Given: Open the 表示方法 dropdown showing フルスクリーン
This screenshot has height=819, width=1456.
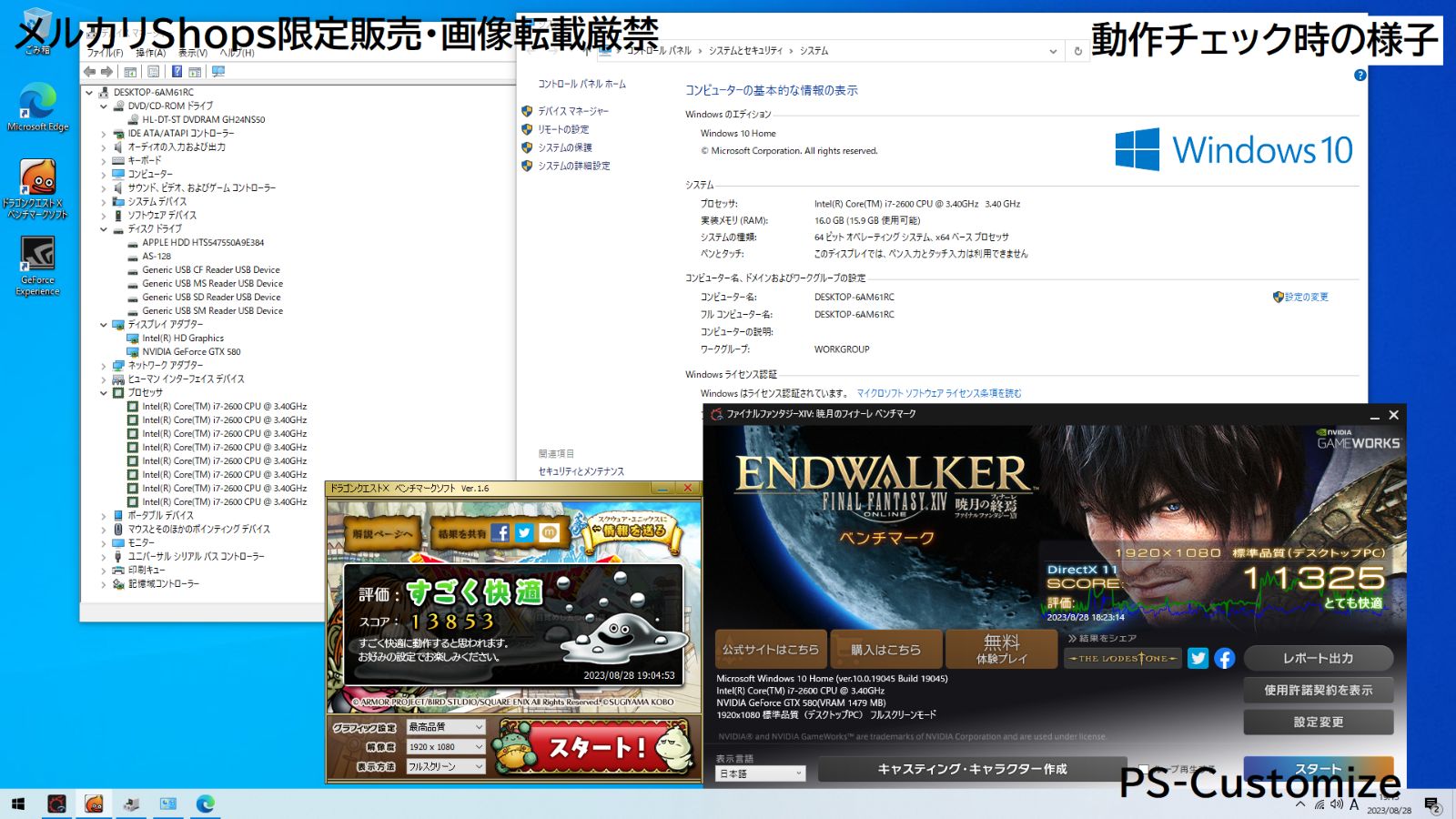Looking at the screenshot, I should 446,767.
